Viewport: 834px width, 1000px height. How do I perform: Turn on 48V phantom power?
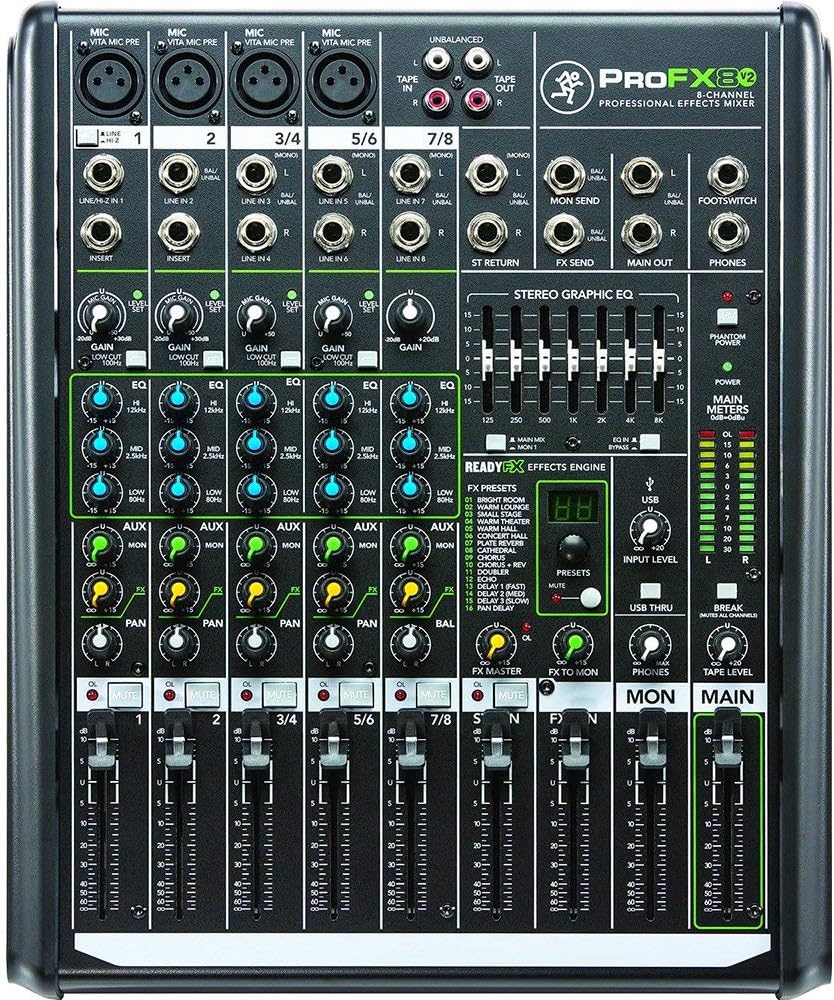pyautogui.click(x=727, y=317)
